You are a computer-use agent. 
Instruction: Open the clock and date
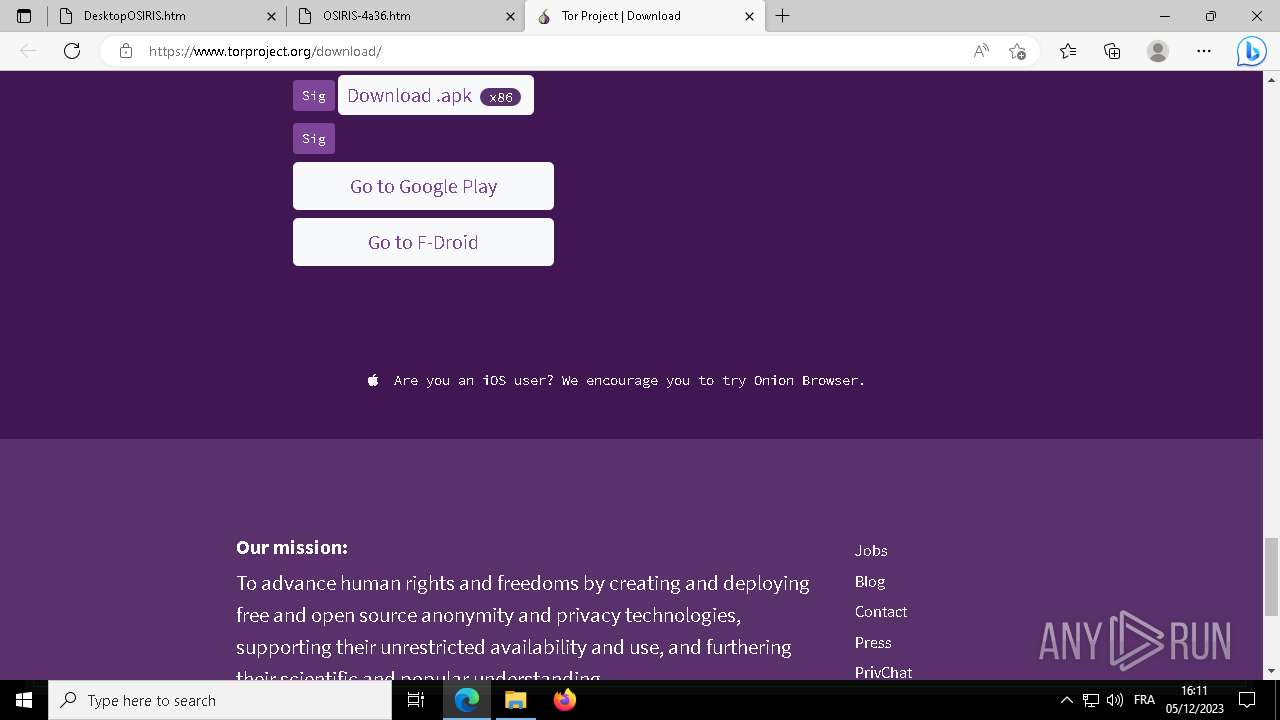click(x=1195, y=700)
